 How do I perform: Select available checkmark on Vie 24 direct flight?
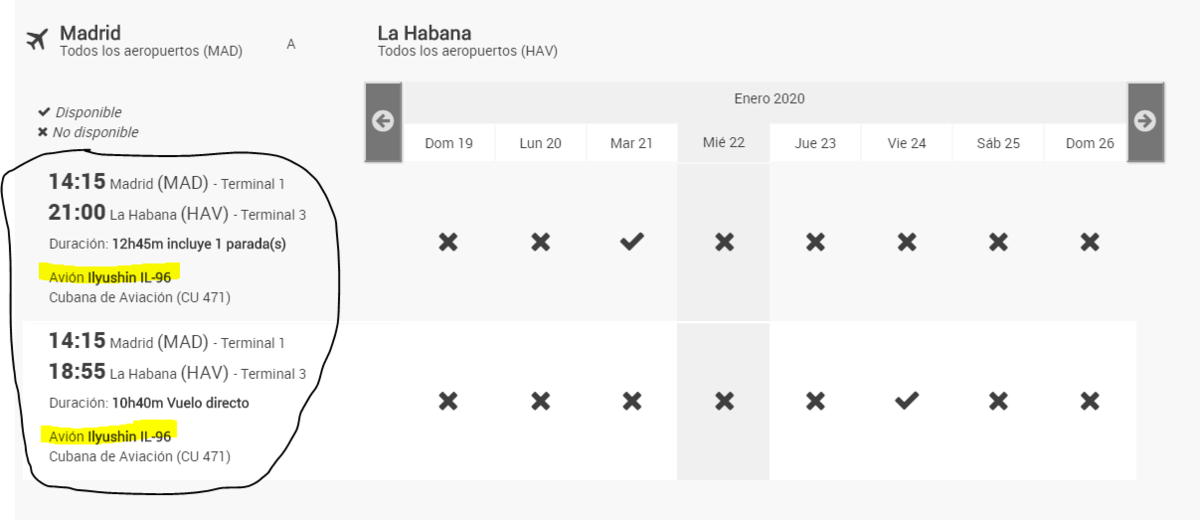[907, 401]
